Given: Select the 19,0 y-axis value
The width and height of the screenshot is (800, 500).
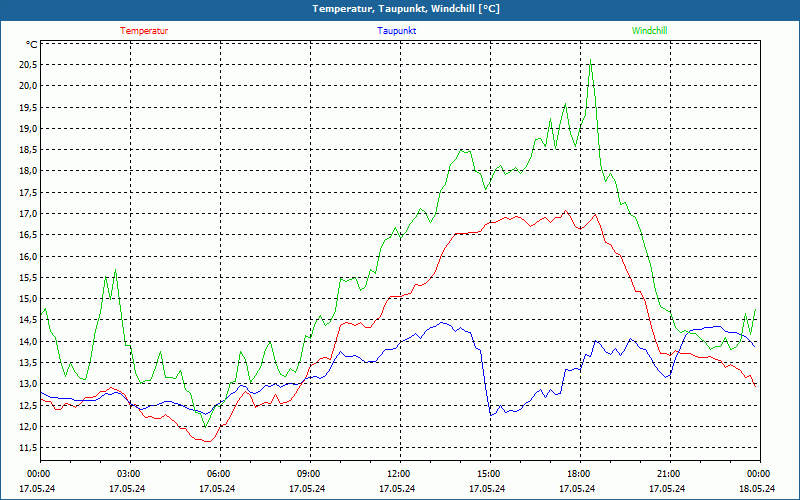Looking at the screenshot, I should point(28,128).
